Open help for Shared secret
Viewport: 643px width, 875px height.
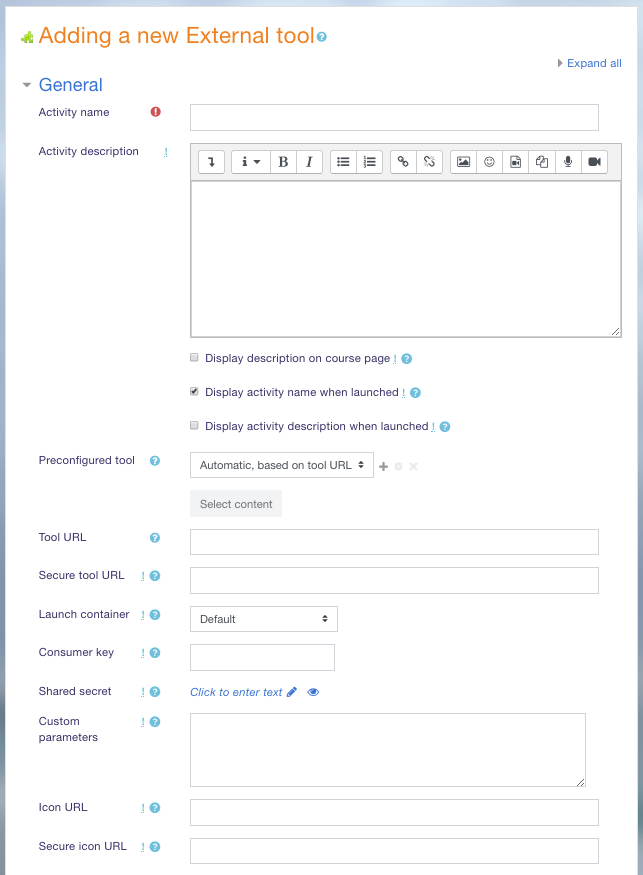[155, 692]
